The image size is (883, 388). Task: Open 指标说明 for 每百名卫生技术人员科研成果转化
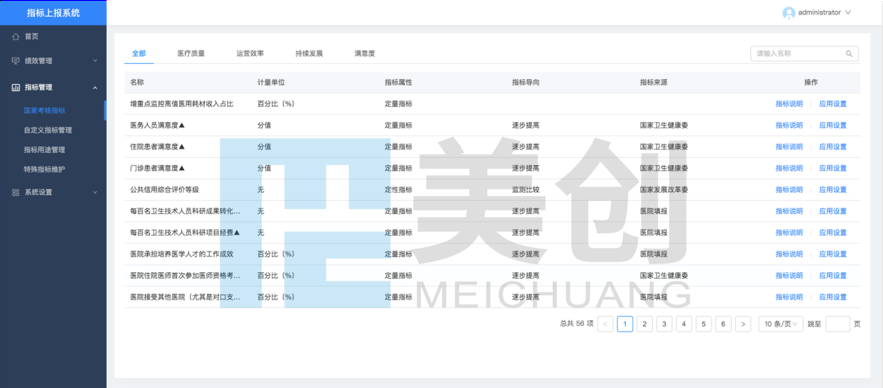tap(789, 211)
